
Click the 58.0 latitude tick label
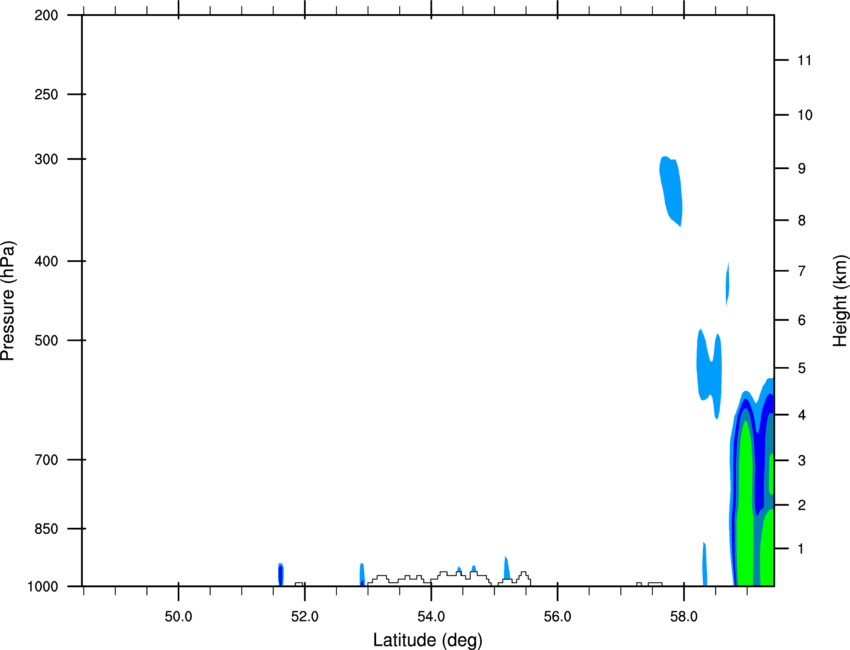click(x=684, y=617)
